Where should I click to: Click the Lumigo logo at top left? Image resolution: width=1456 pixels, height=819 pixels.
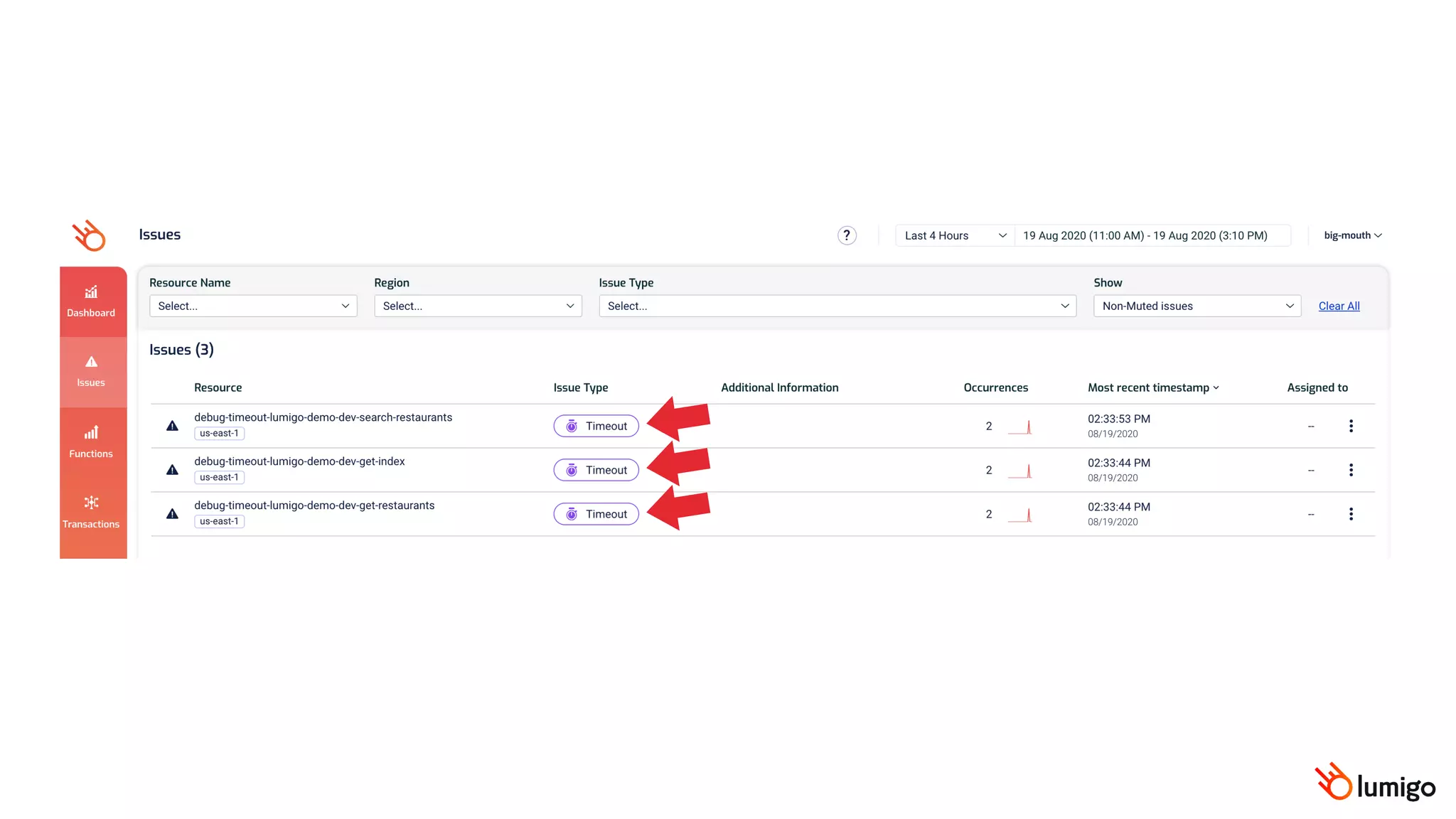point(89,235)
